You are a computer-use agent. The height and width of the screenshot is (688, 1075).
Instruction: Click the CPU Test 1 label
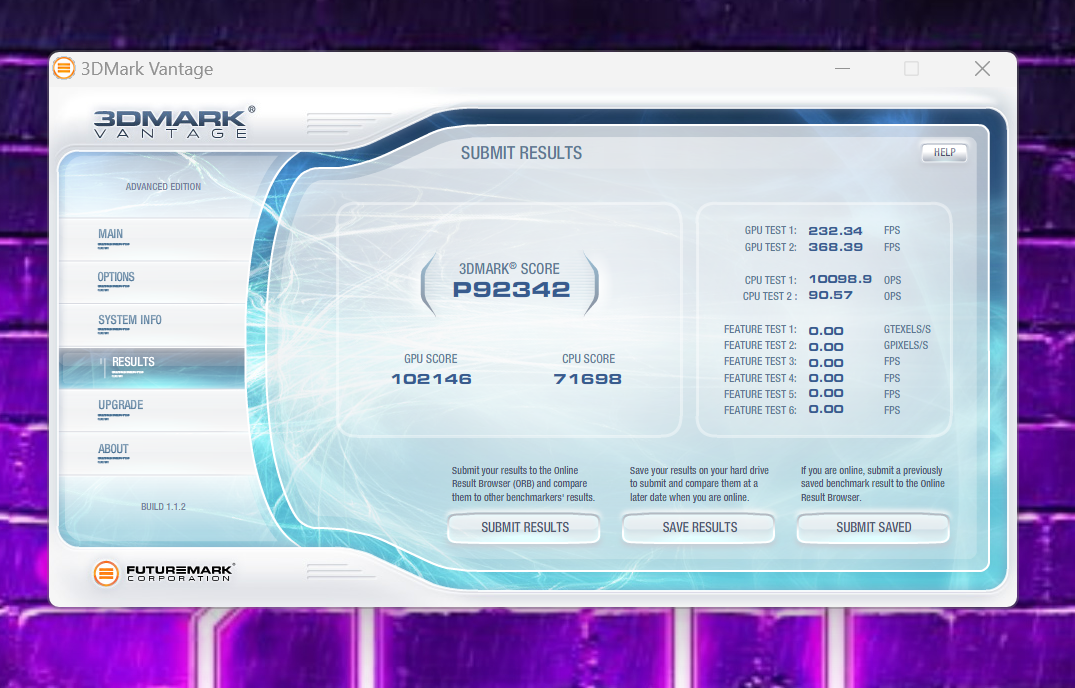point(771,280)
